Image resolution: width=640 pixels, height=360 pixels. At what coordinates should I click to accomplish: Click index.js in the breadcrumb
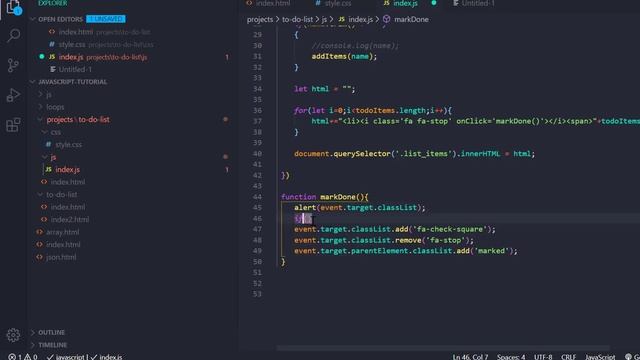coord(360,19)
